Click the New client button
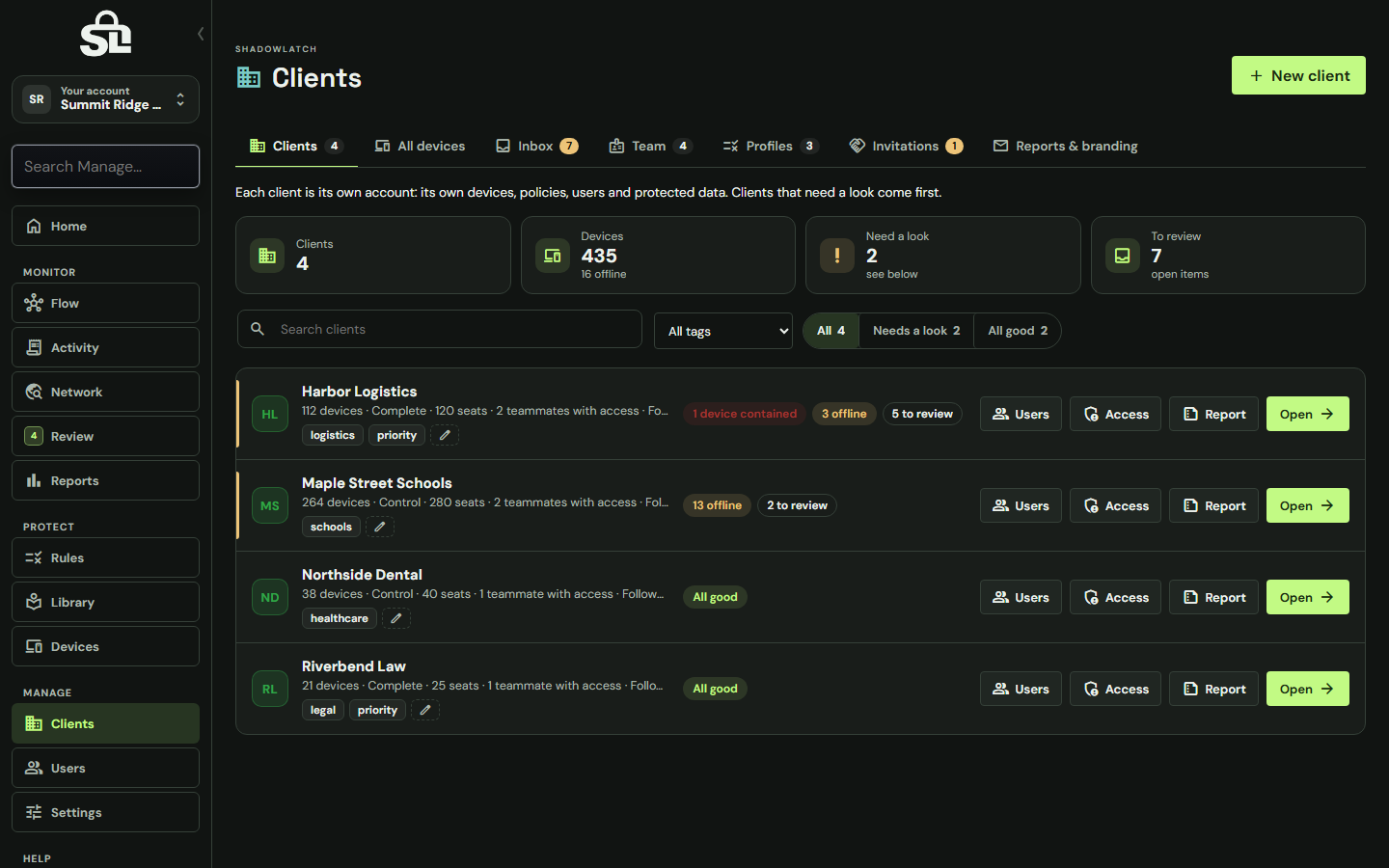Screen dimensions: 1389x868 [1298, 75]
